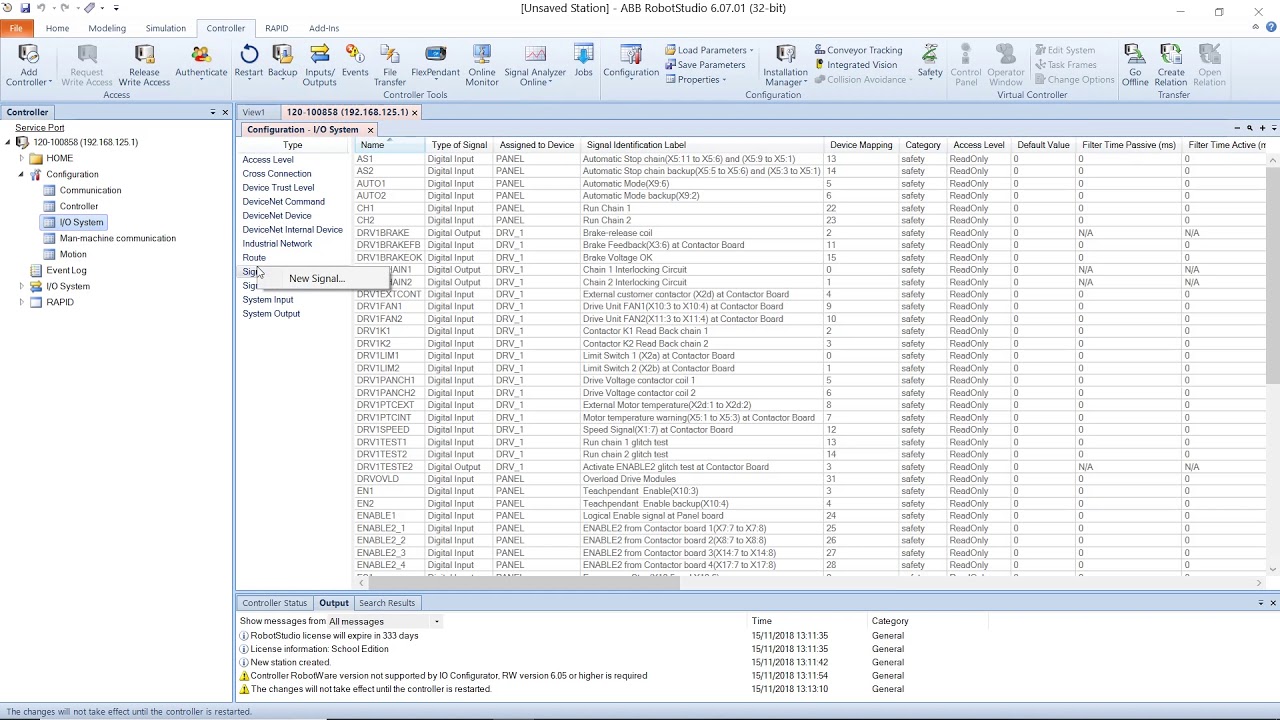Screen dimensions: 1280x720
Task: Close the 120-100858 controller tab
Action: click(414, 113)
